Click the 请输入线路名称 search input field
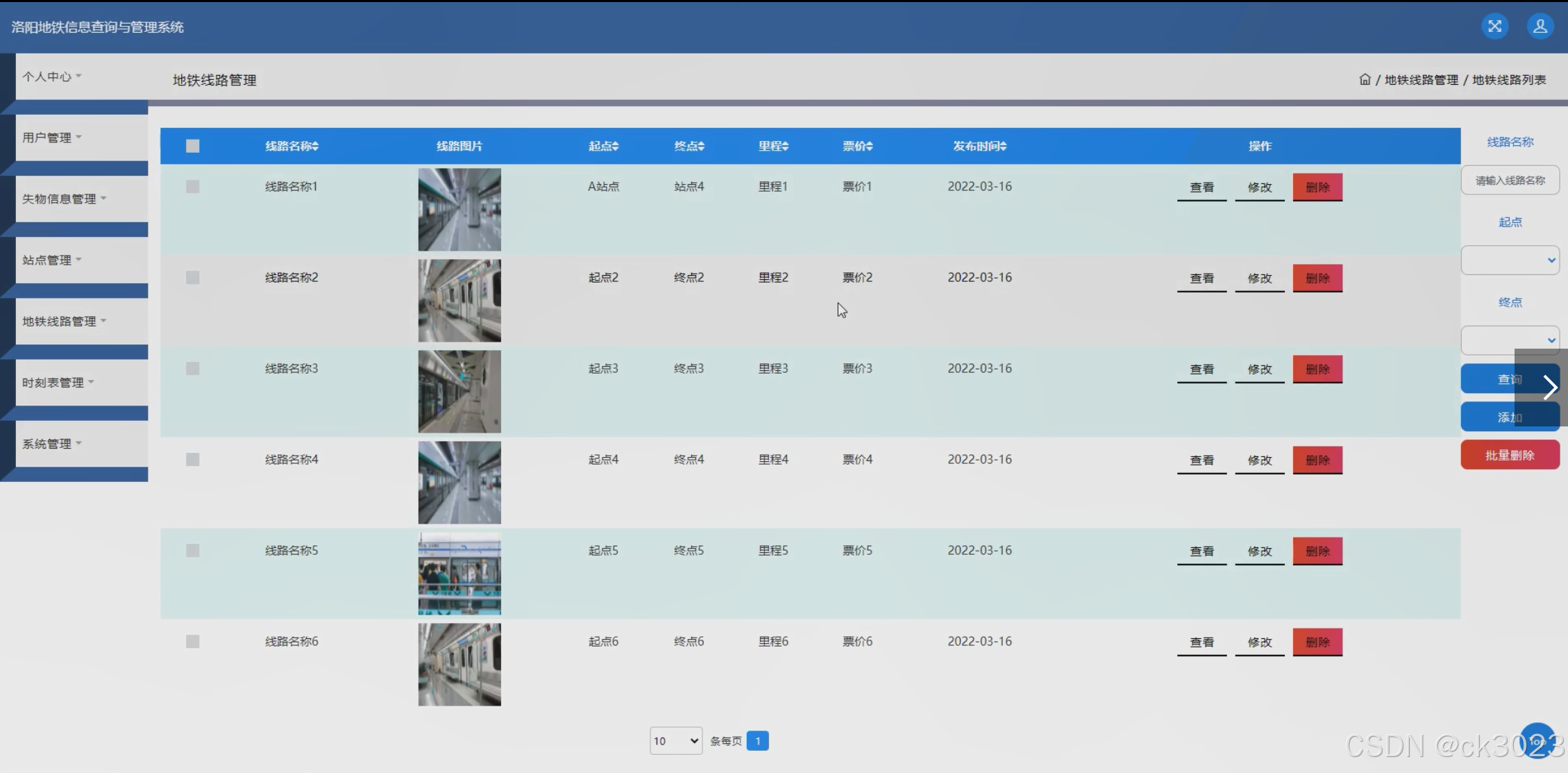 click(x=1510, y=181)
